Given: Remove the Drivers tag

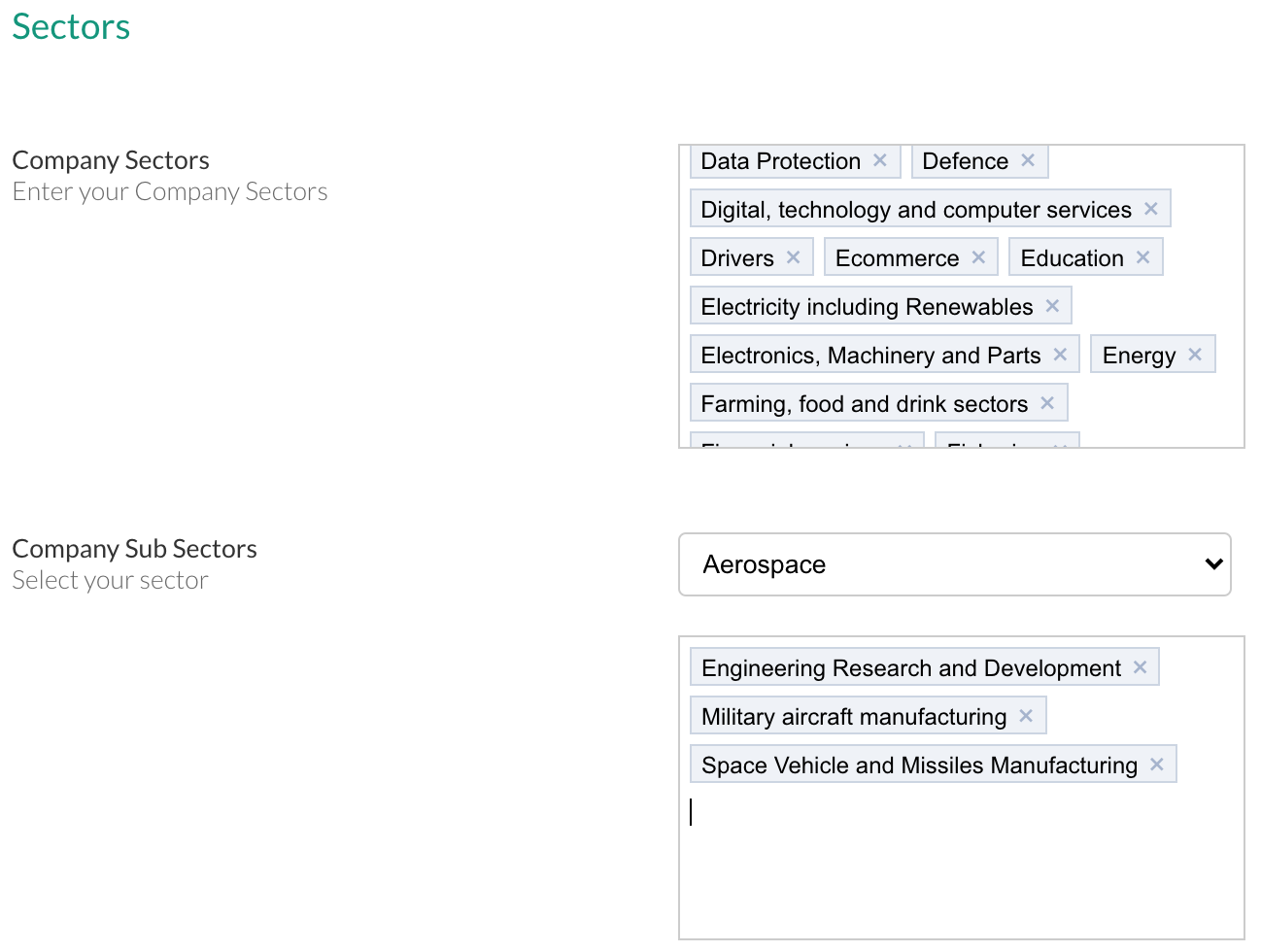Looking at the screenshot, I should (x=794, y=257).
